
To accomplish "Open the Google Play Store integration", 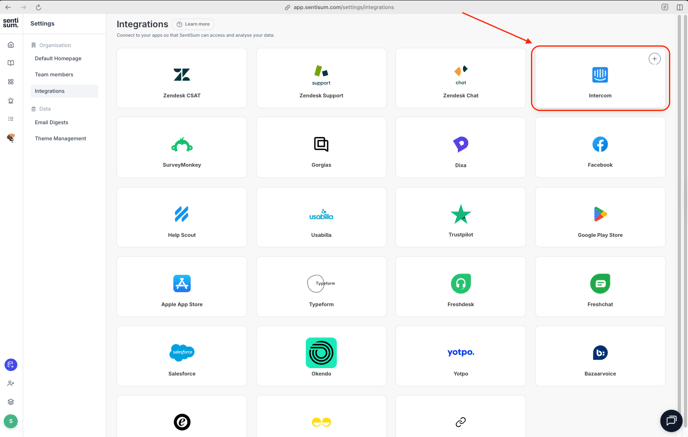I will [x=600, y=217].
